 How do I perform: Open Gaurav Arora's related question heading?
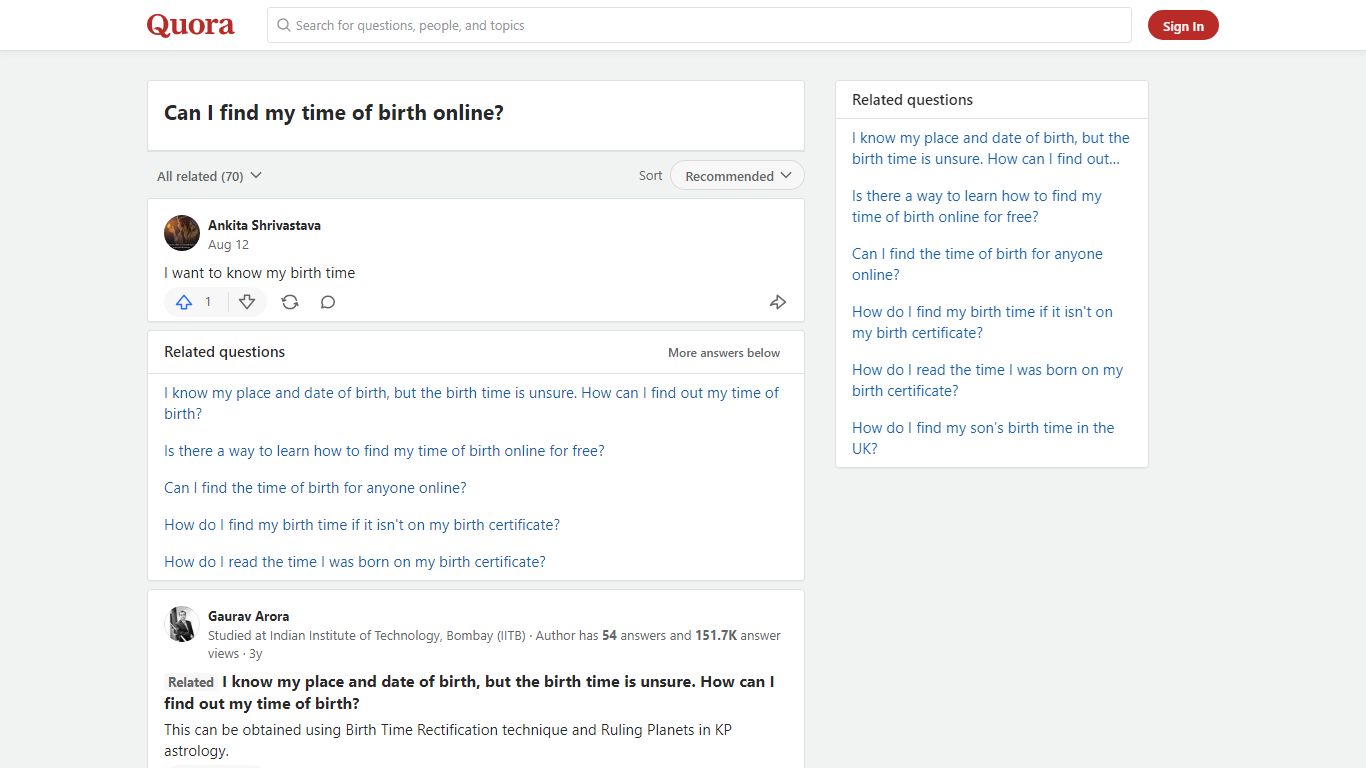[x=469, y=692]
